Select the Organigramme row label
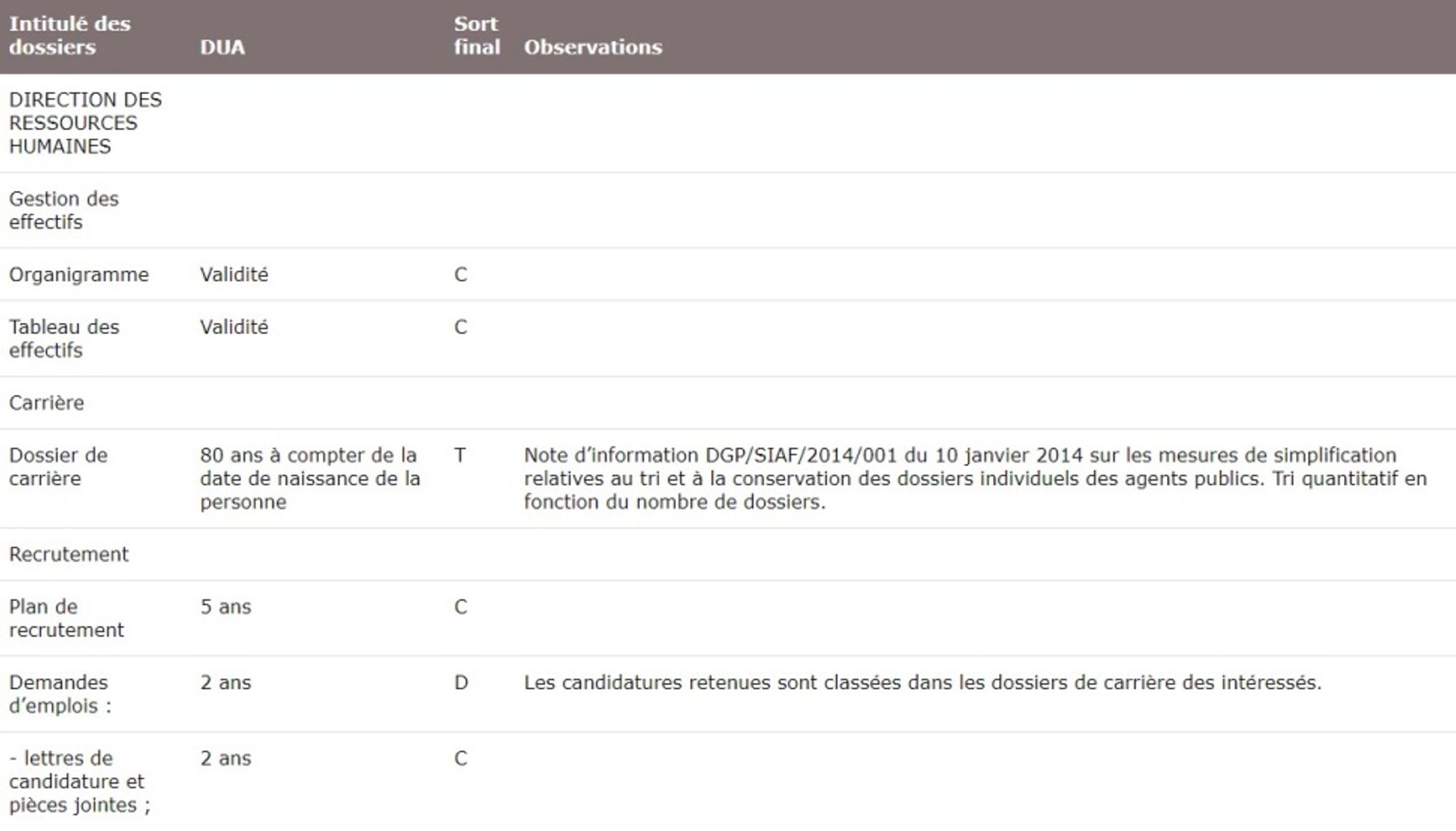This screenshot has width=1456, height=831. point(79,275)
